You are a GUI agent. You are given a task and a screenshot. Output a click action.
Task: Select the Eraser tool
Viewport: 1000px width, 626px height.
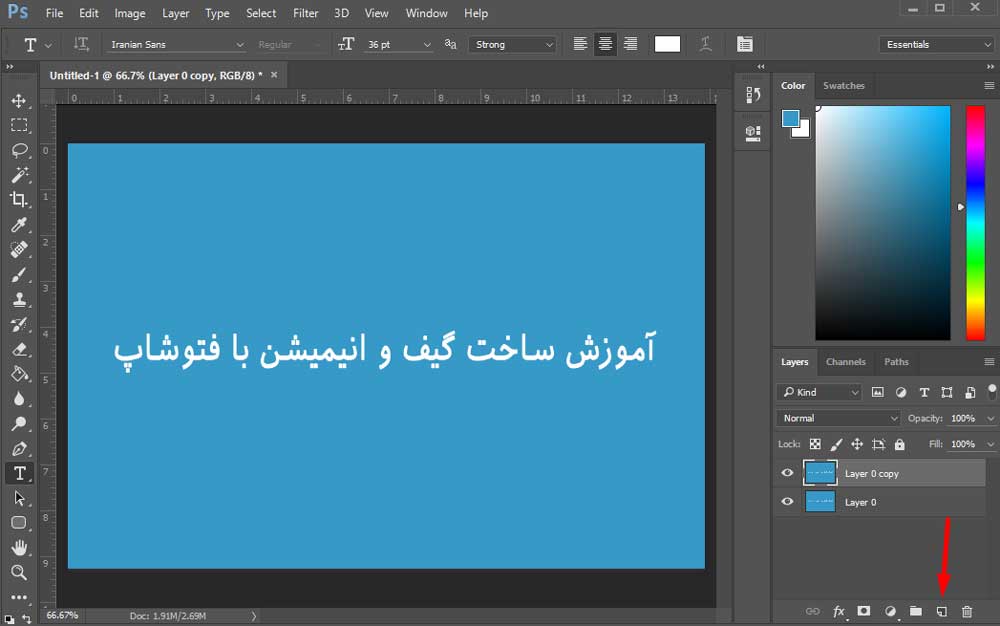[x=19, y=349]
